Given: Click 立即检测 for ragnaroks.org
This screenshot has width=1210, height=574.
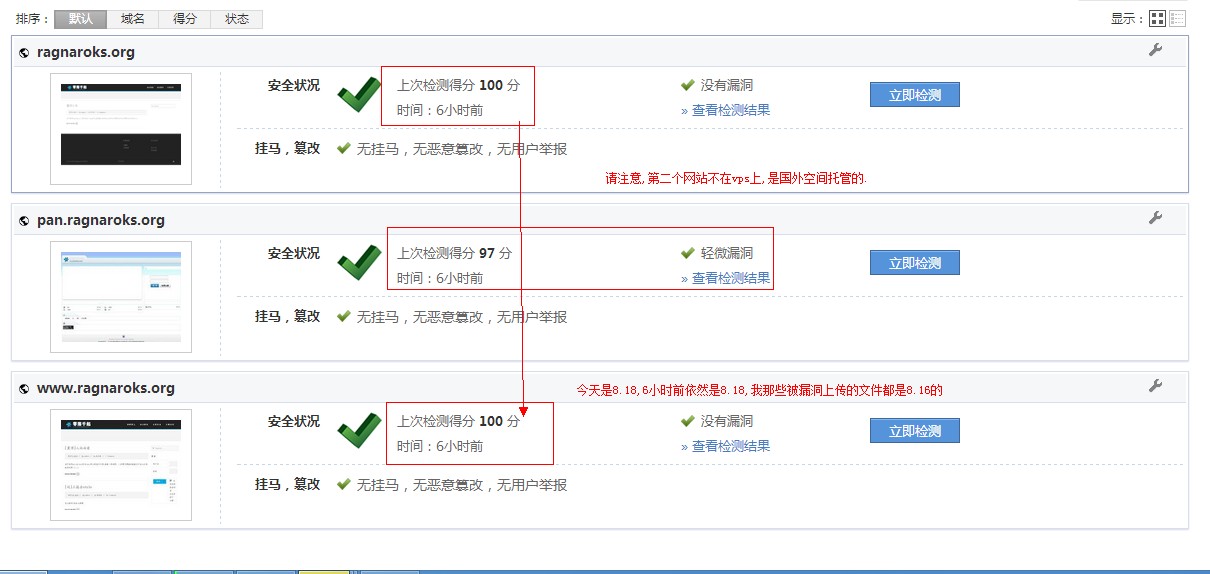Looking at the screenshot, I should 914,95.
